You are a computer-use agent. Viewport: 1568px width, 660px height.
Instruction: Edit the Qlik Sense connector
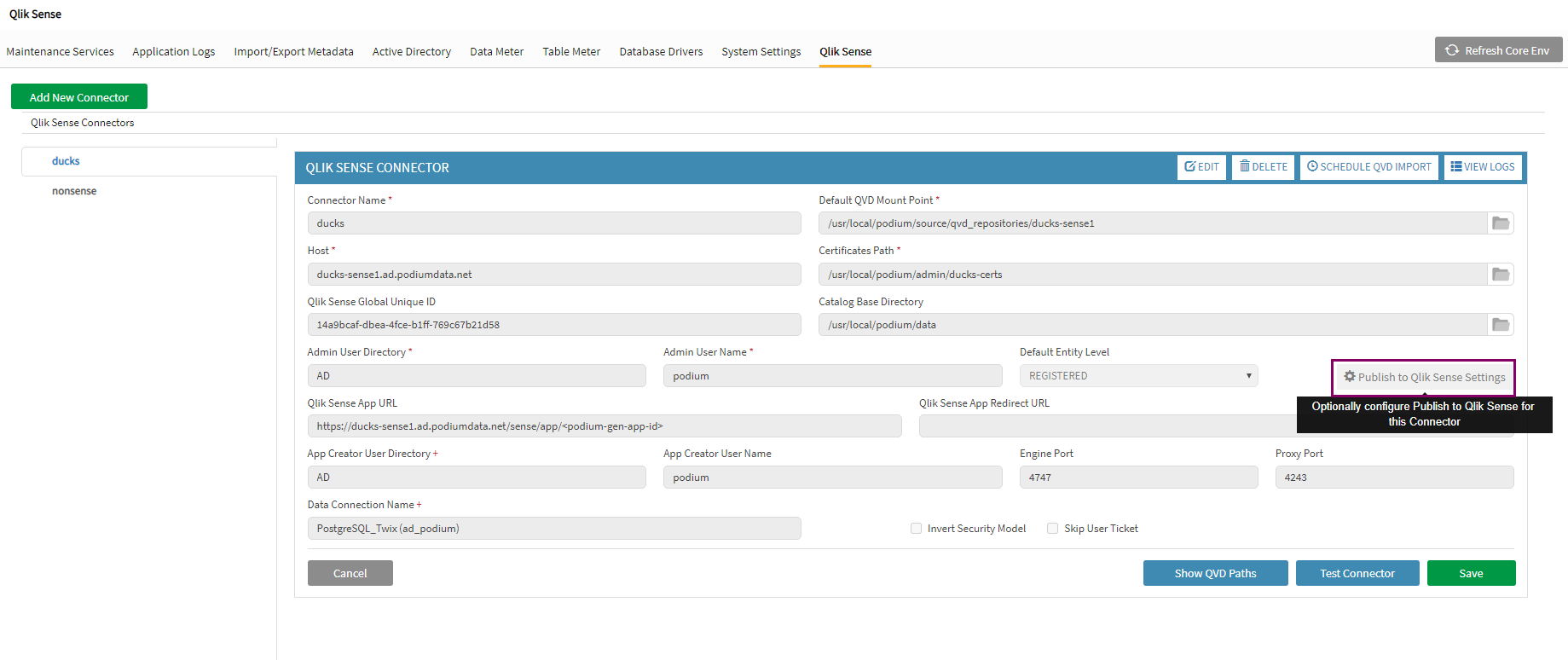(x=1201, y=167)
